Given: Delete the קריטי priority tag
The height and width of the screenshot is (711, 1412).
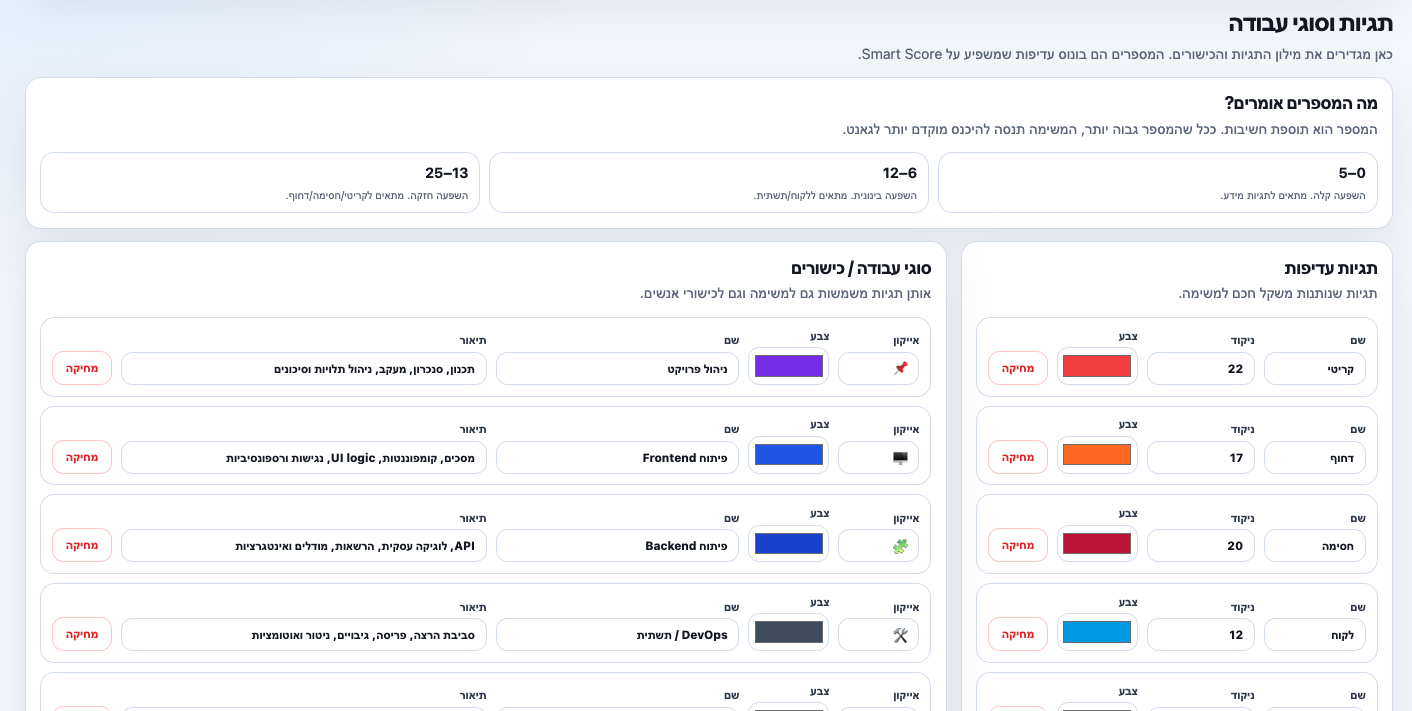Looking at the screenshot, I should click(x=1018, y=368).
